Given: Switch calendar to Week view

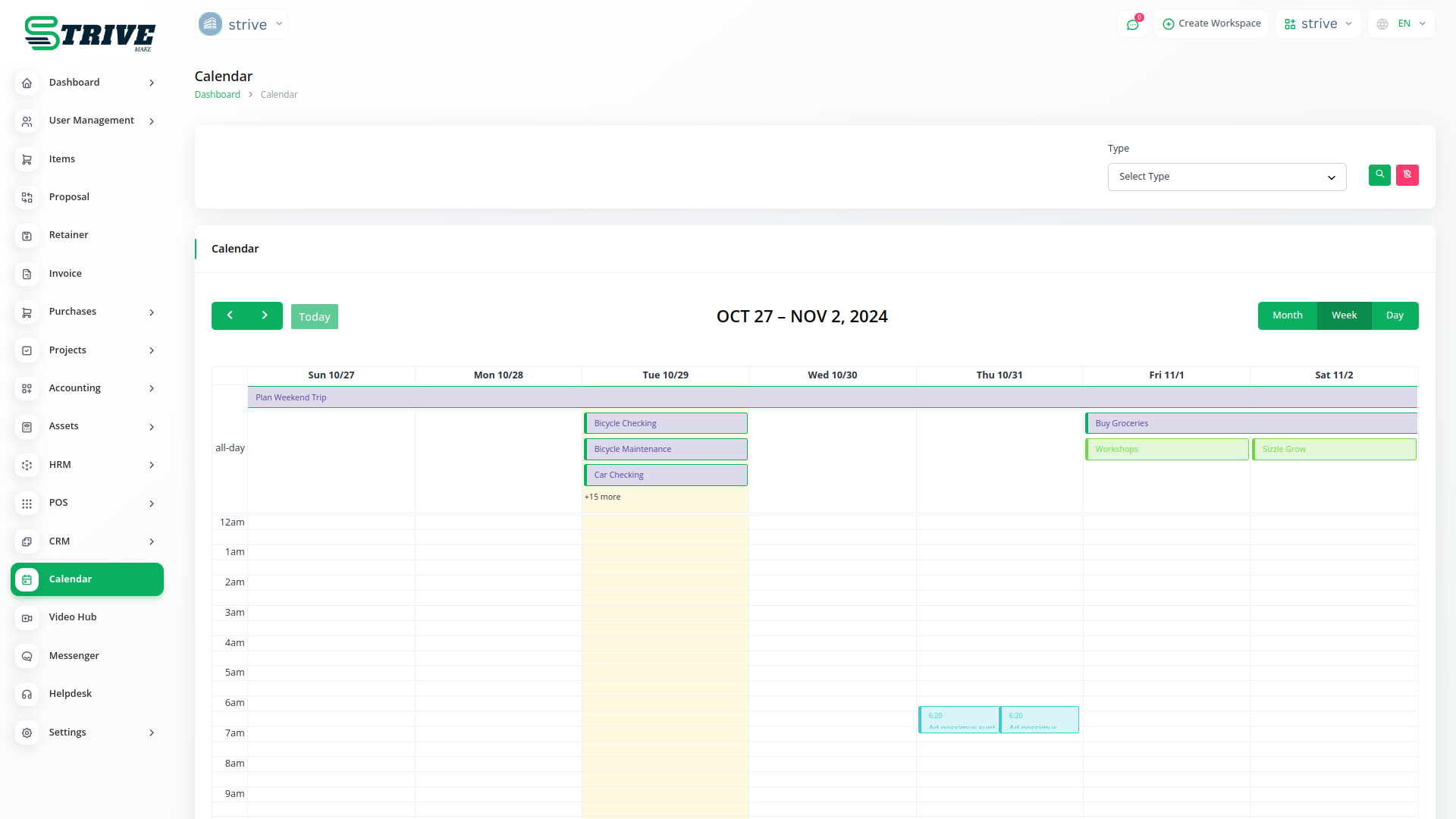Looking at the screenshot, I should pos(1344,315).
